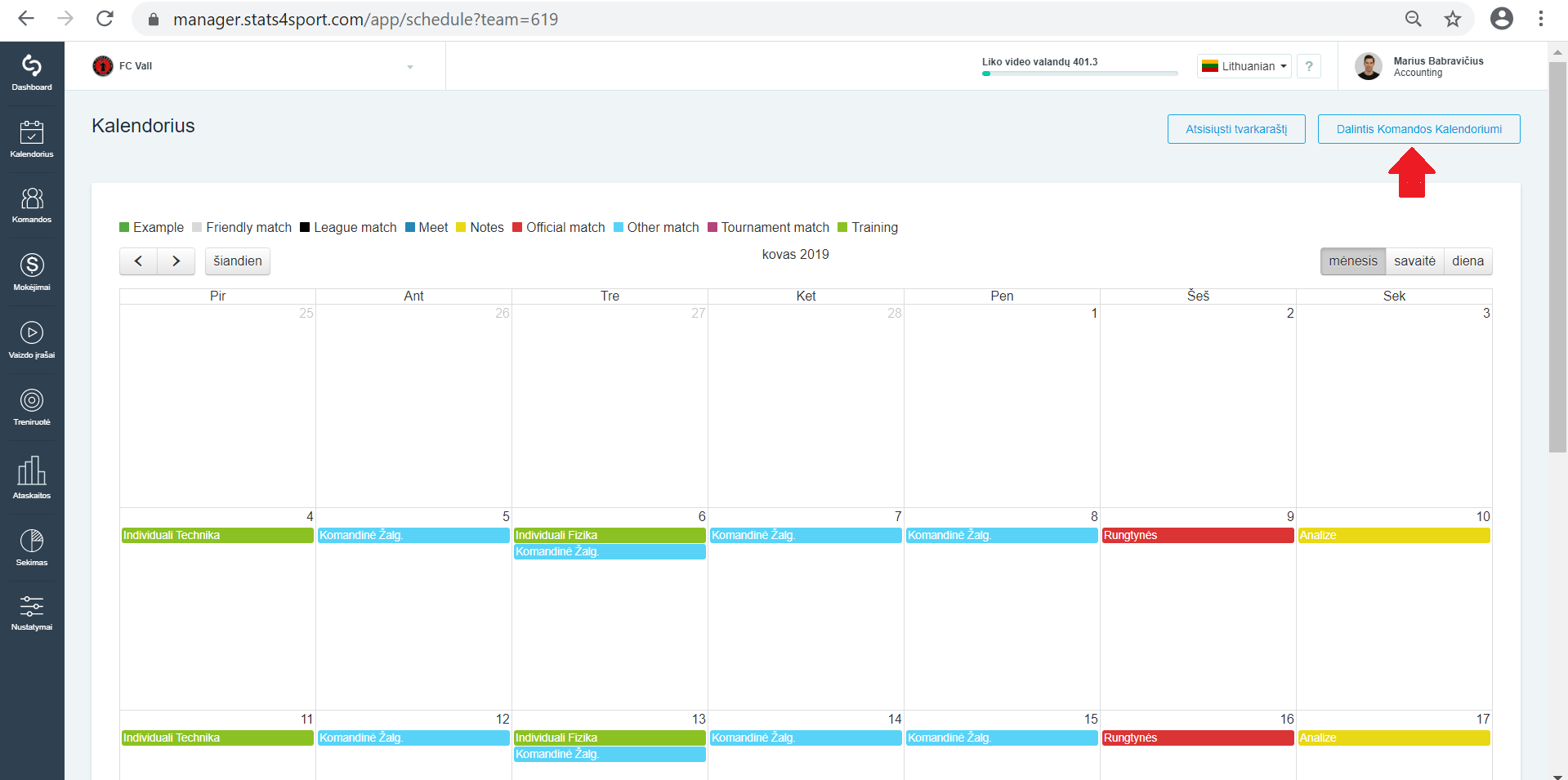This screenshot has height=780, width=1568.
Task: Click the question mark help button
Action: [x=1309, y=66]
